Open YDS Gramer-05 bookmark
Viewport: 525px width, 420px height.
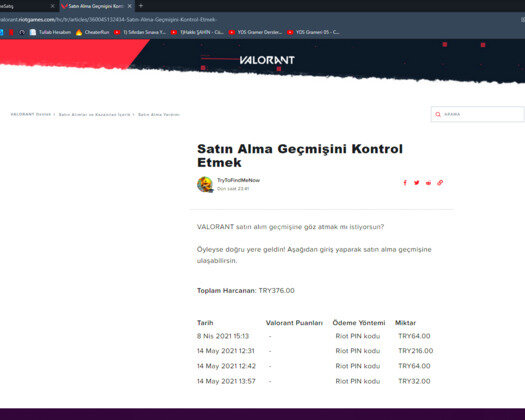(x=313, y=32)
